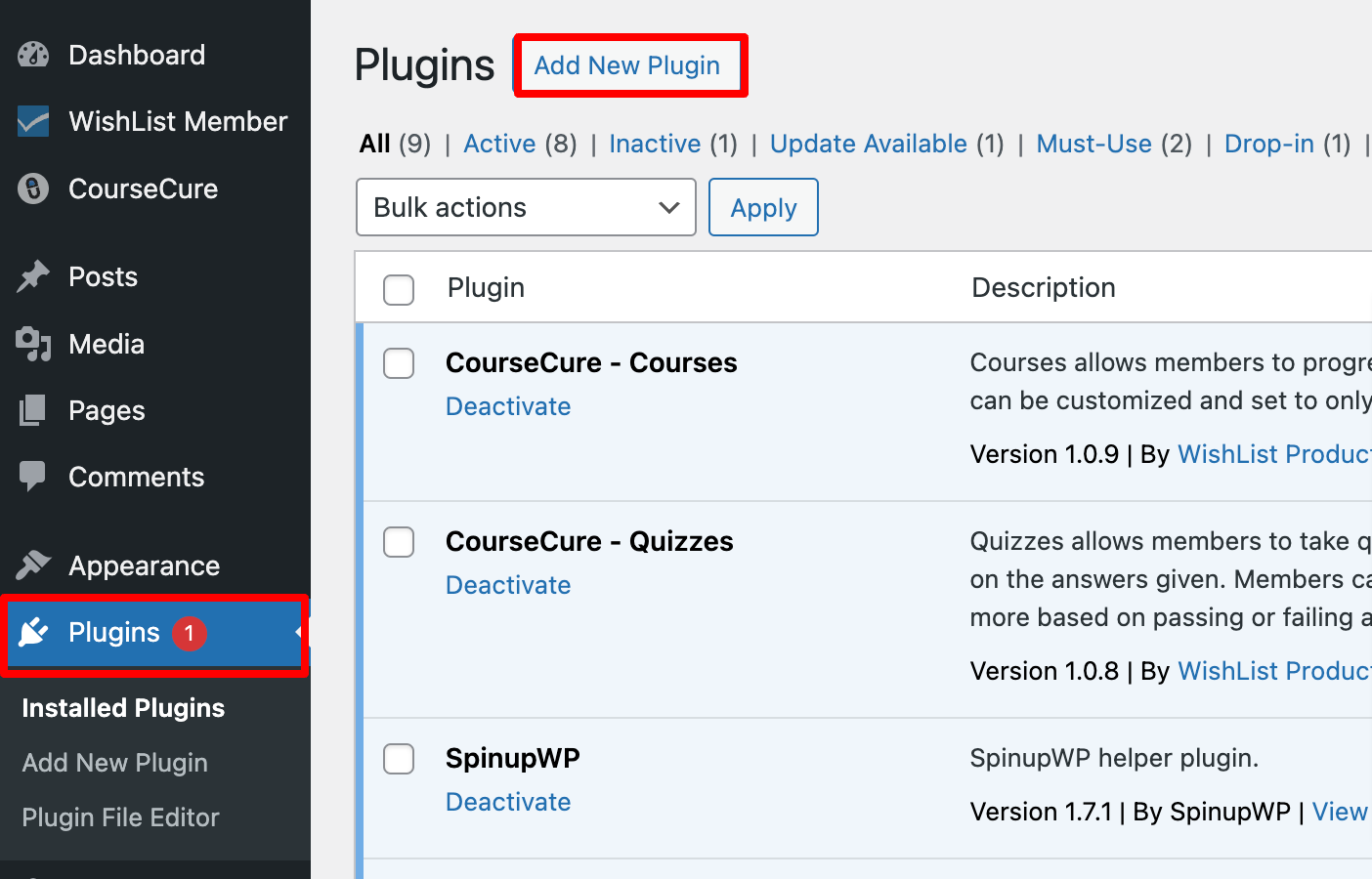Click the Comments speech bubble icon
Screen dimensions: 1372x879
(33, 477)
